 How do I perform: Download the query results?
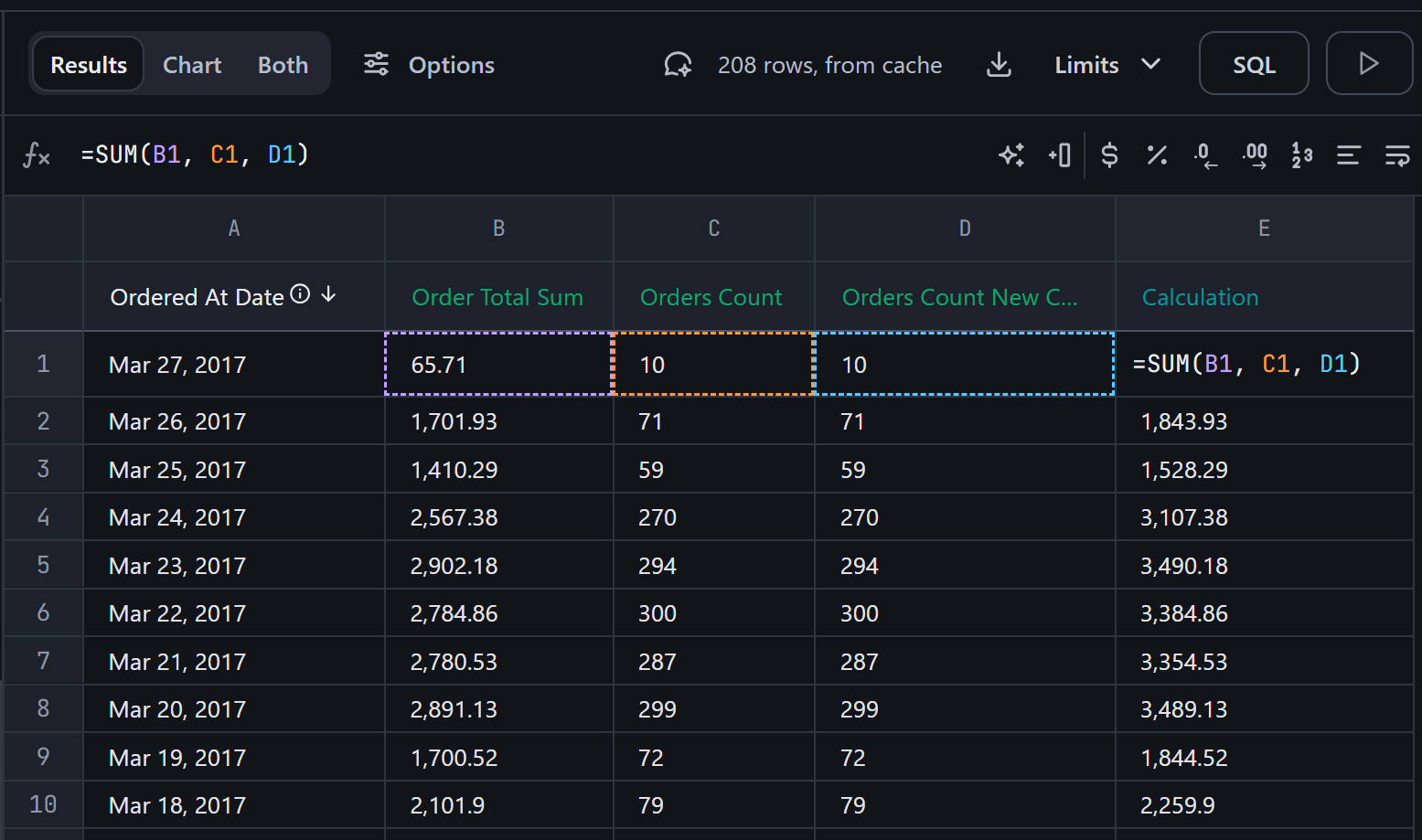click(x=1000, y=65)
